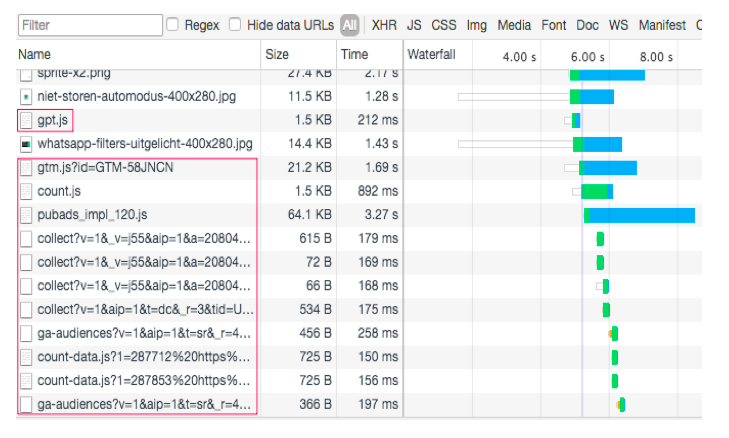The width and height of the screenshot is (729, 438).
Task: Click the gtm.js file icon
Action: pos(27,167)
